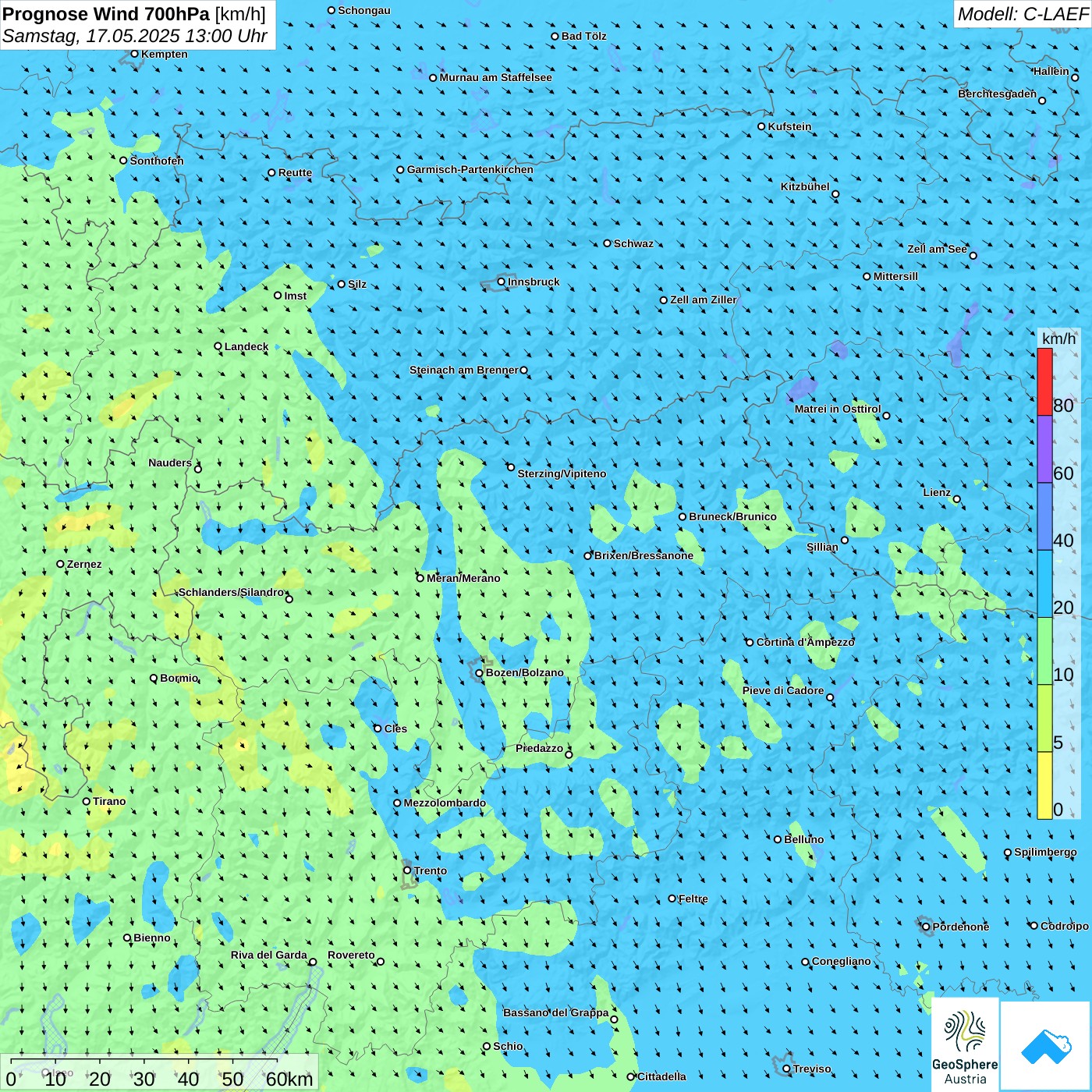Click the Landeck location marker
The image size is (1092, 1092).
coord(218,346)
